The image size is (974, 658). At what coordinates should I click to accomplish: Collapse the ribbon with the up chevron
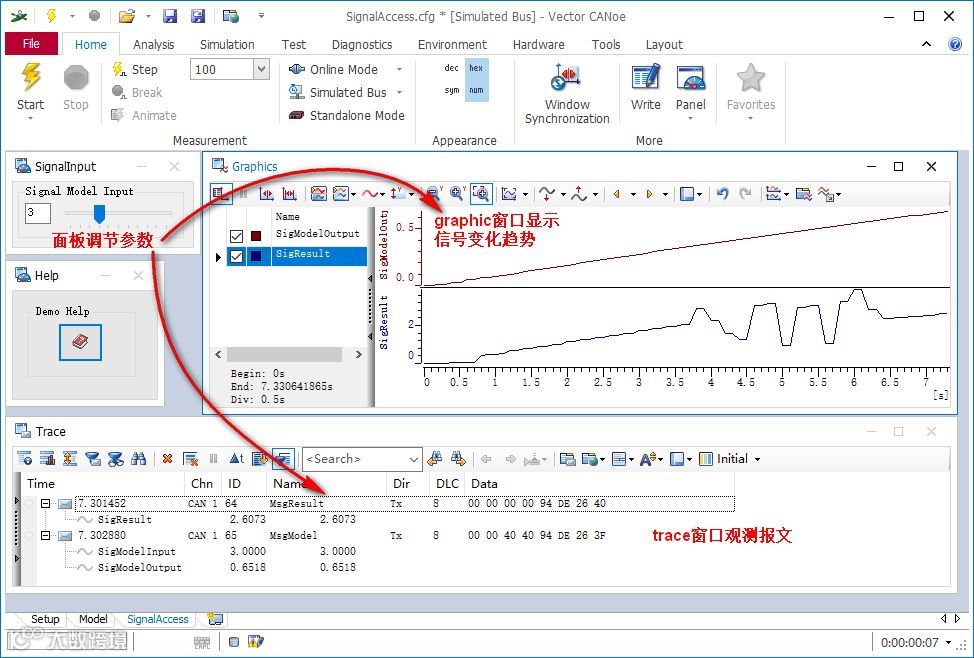tap(926, 44)
